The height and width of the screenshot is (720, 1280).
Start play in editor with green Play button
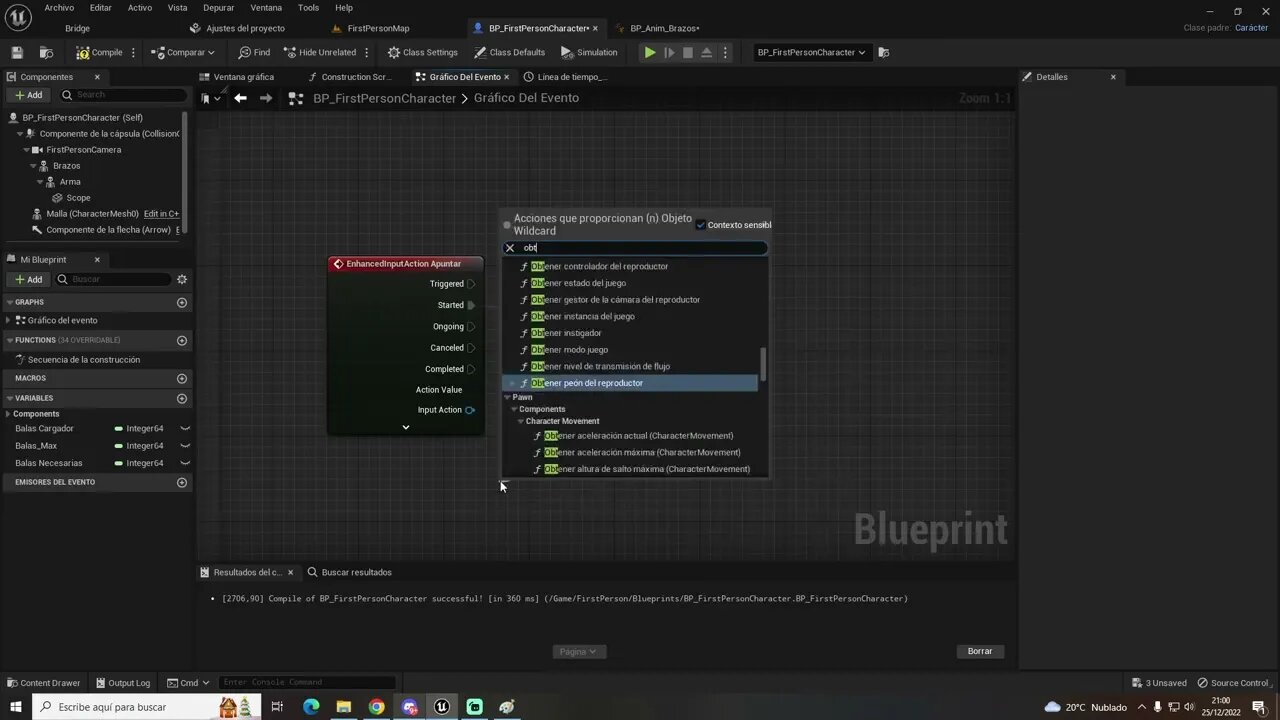(650, 52)
